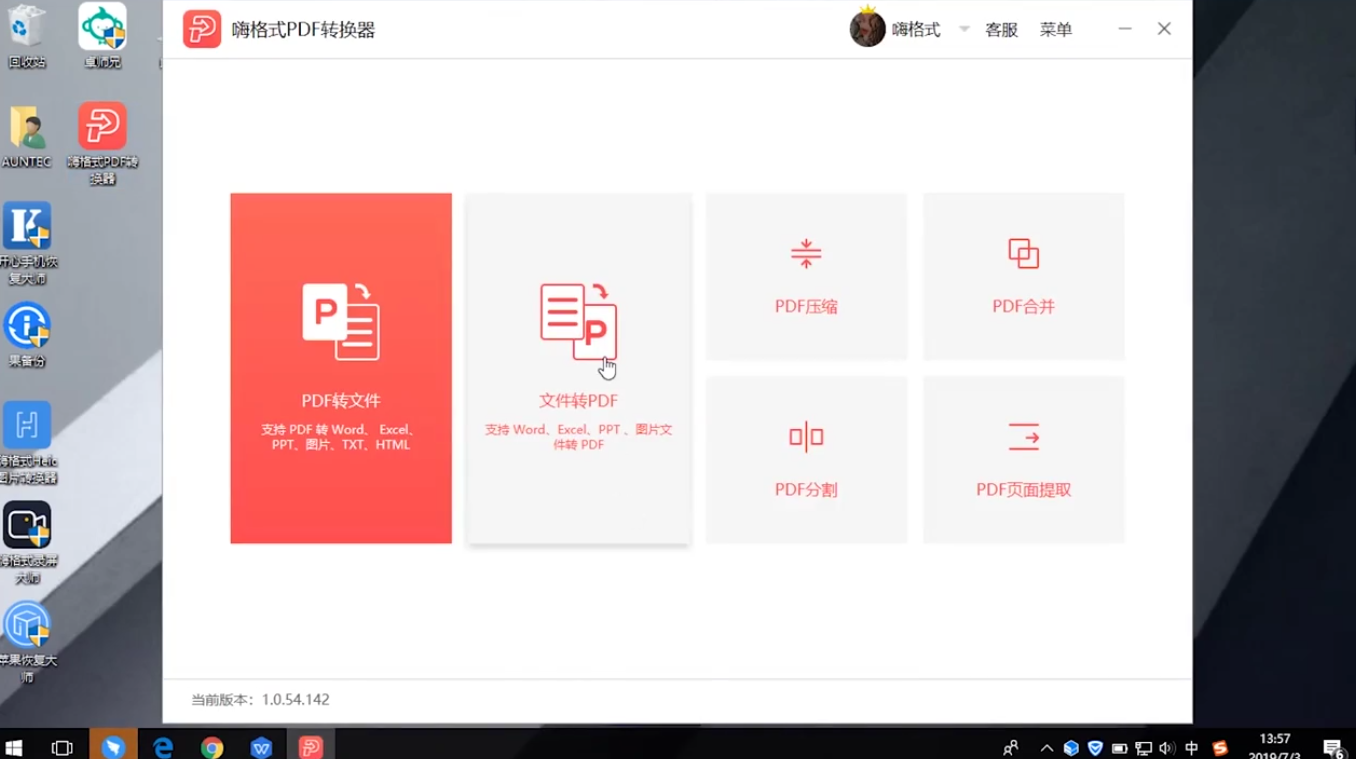Image resolution: width=1356 pixels, height=759 pixels.
Task: Click the PDF分割 split icon
Action: 806,437
